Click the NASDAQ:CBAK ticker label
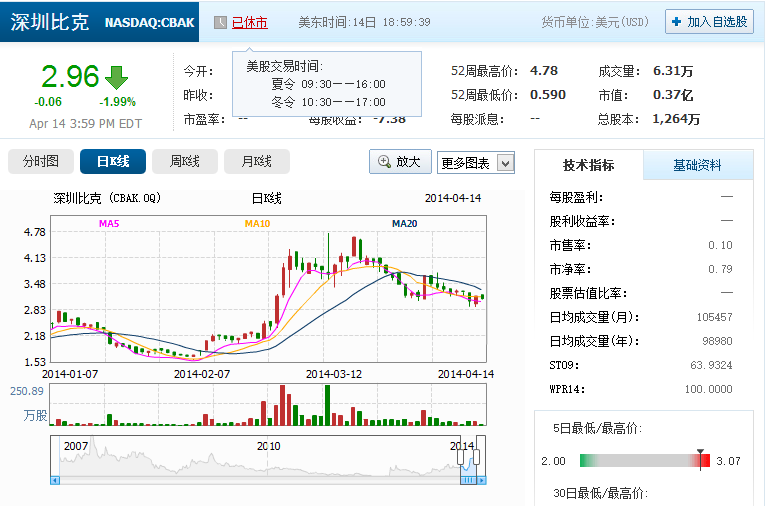The image size is (766, 506). [x=149, y=22]
